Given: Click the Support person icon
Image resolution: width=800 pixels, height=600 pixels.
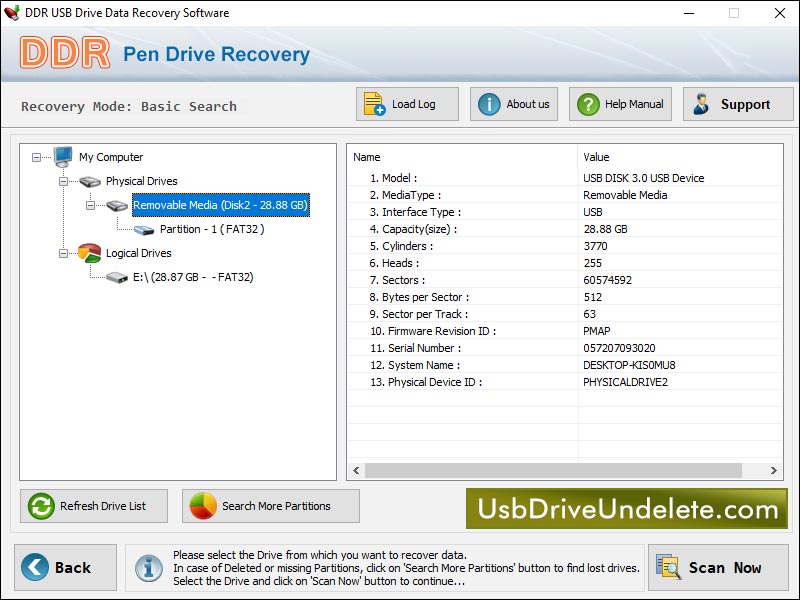Looking at the screenshot, I should [701, 104].
